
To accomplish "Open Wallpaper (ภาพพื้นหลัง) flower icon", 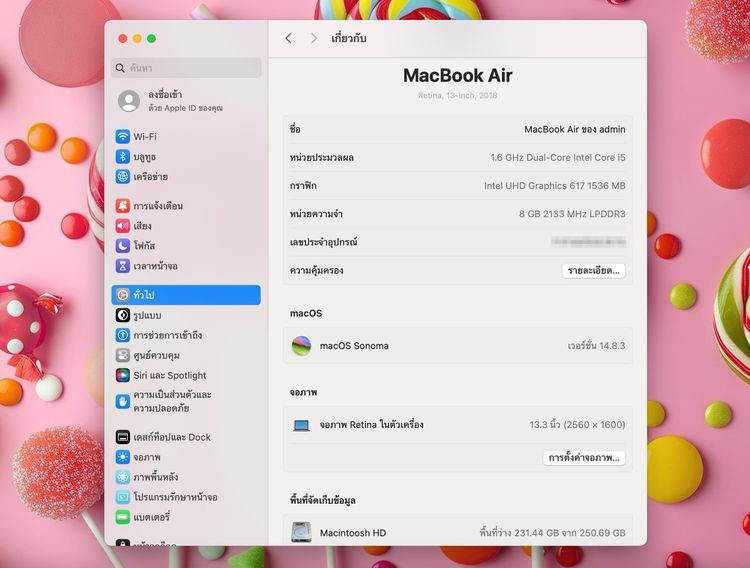I will (123, 477).
